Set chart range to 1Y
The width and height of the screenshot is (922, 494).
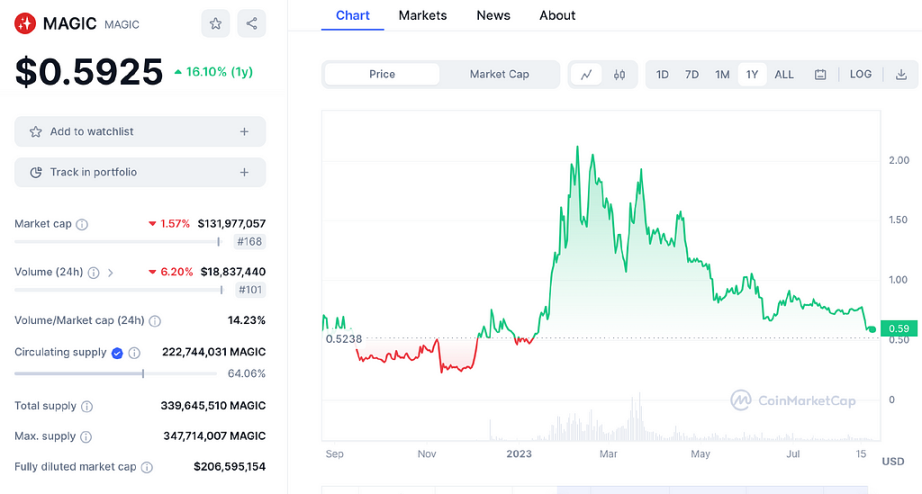[x=752, y=75]
